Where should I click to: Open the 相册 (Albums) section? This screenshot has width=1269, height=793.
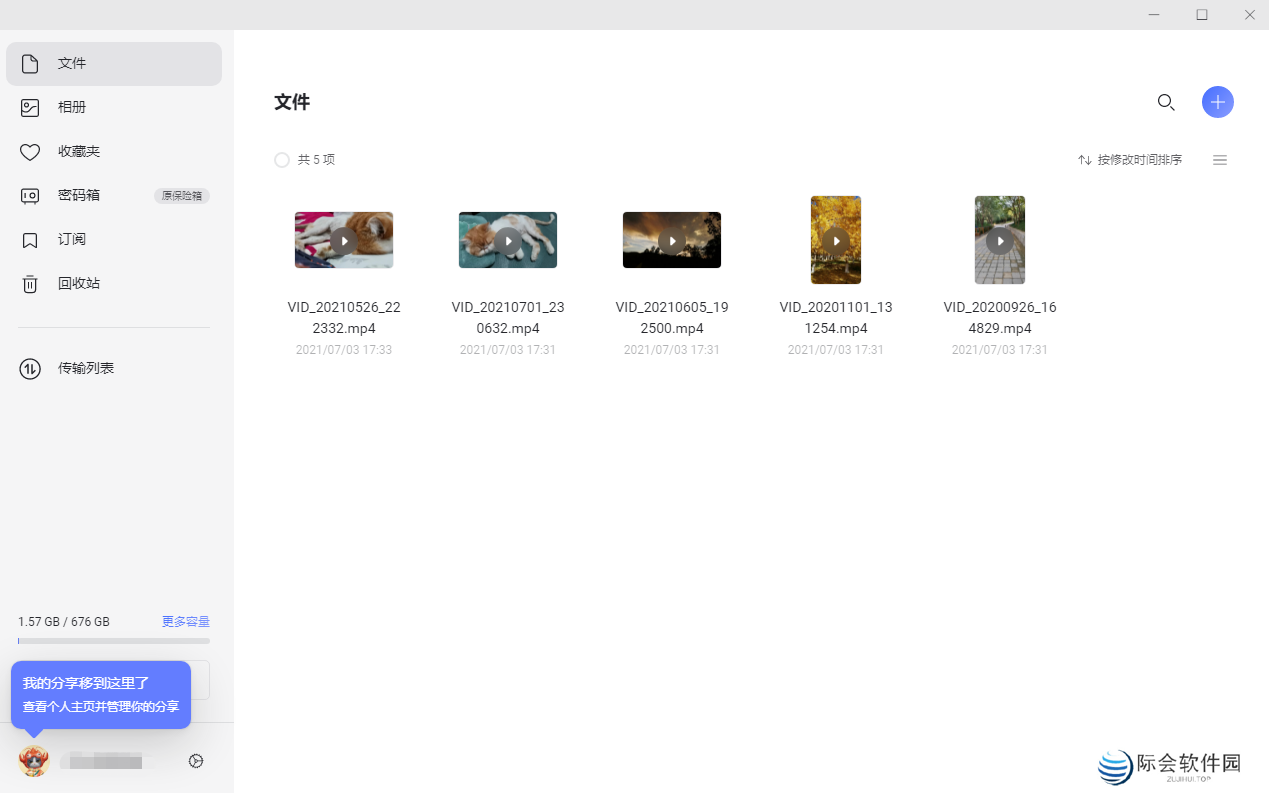pyautogui.click(x=71, y=107)
